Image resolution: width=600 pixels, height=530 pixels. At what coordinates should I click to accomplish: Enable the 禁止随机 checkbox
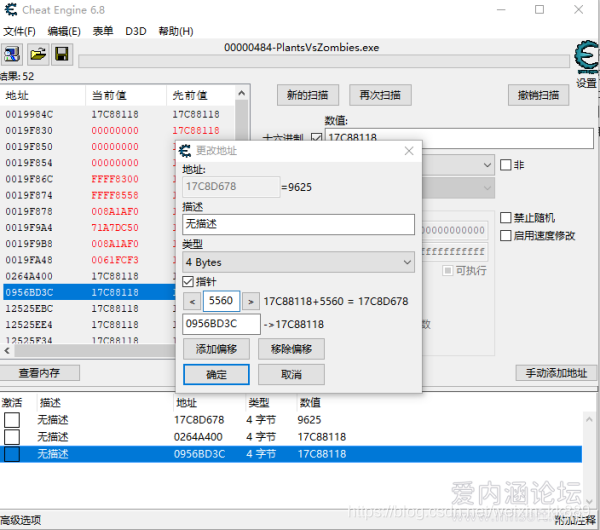[x=506, y=218]
